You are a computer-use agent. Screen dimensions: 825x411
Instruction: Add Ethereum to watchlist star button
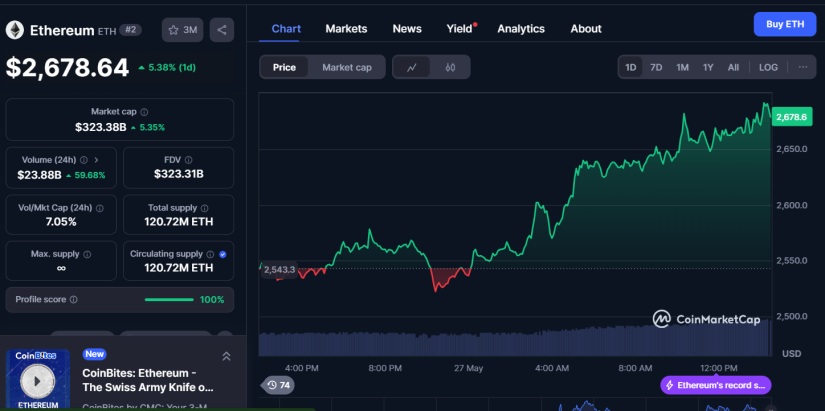point(183,30)
